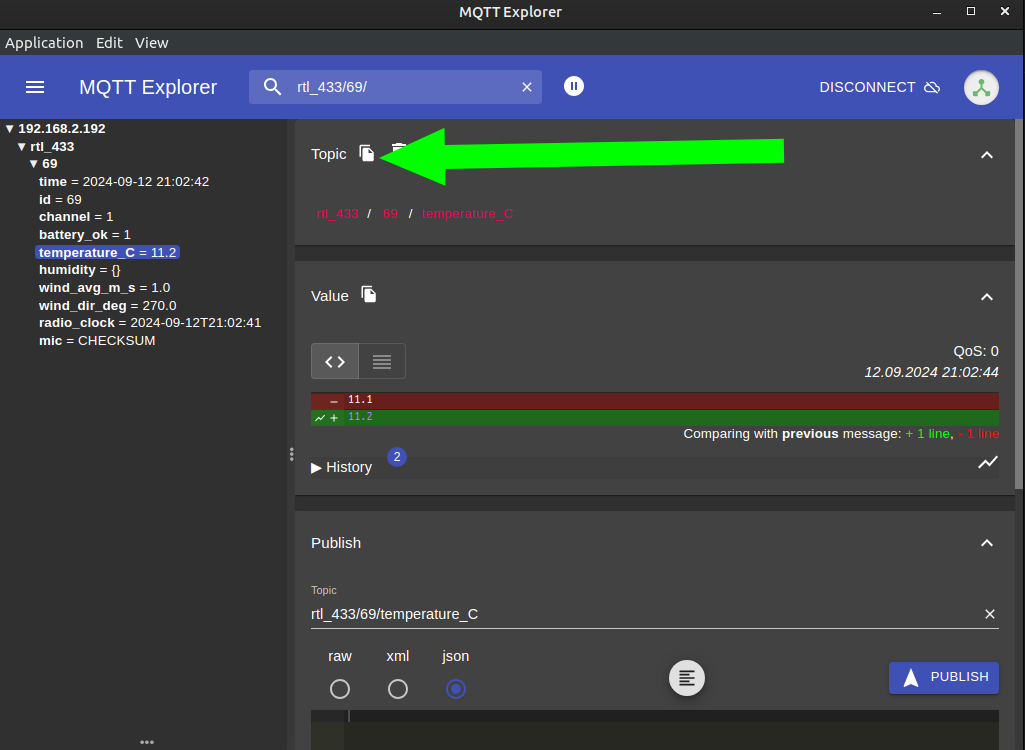Open the hamburger navigation menu
This screenshot has width=1025, height=750.
pyautogui.click(x=35, y=87)
